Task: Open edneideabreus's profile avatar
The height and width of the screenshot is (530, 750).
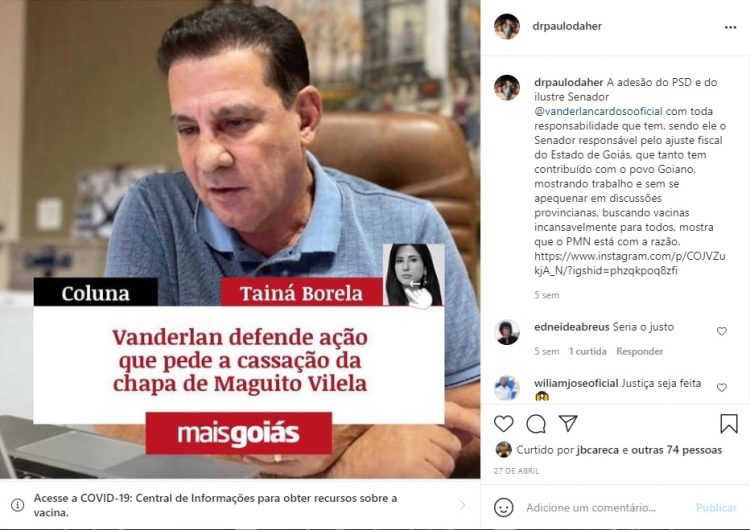Action: pos(507,332)
